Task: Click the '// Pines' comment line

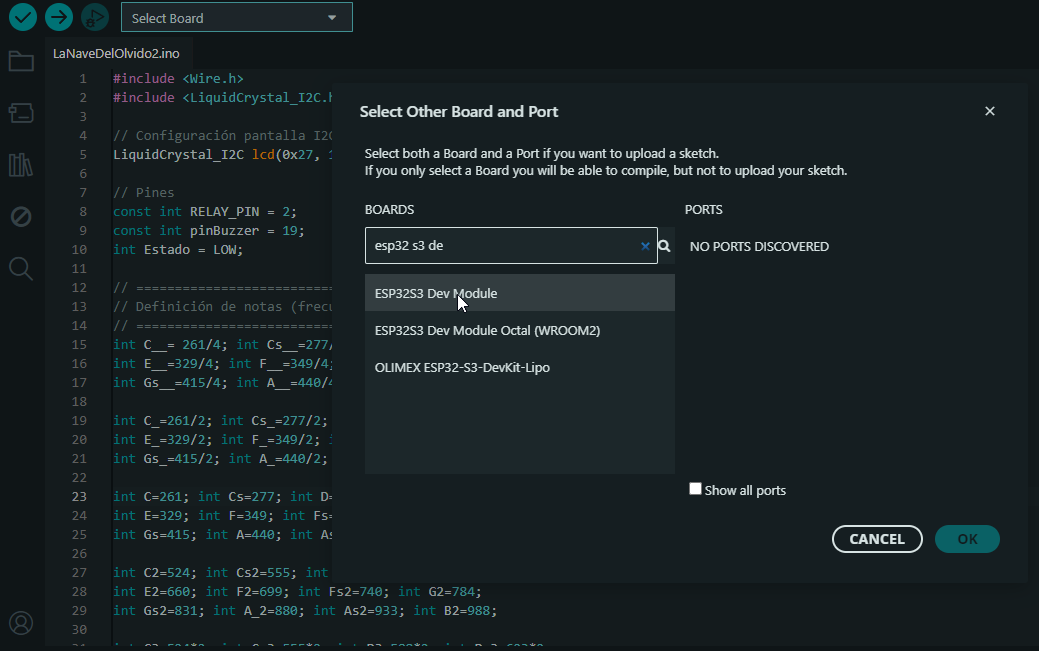Action: tap(144, 192)
